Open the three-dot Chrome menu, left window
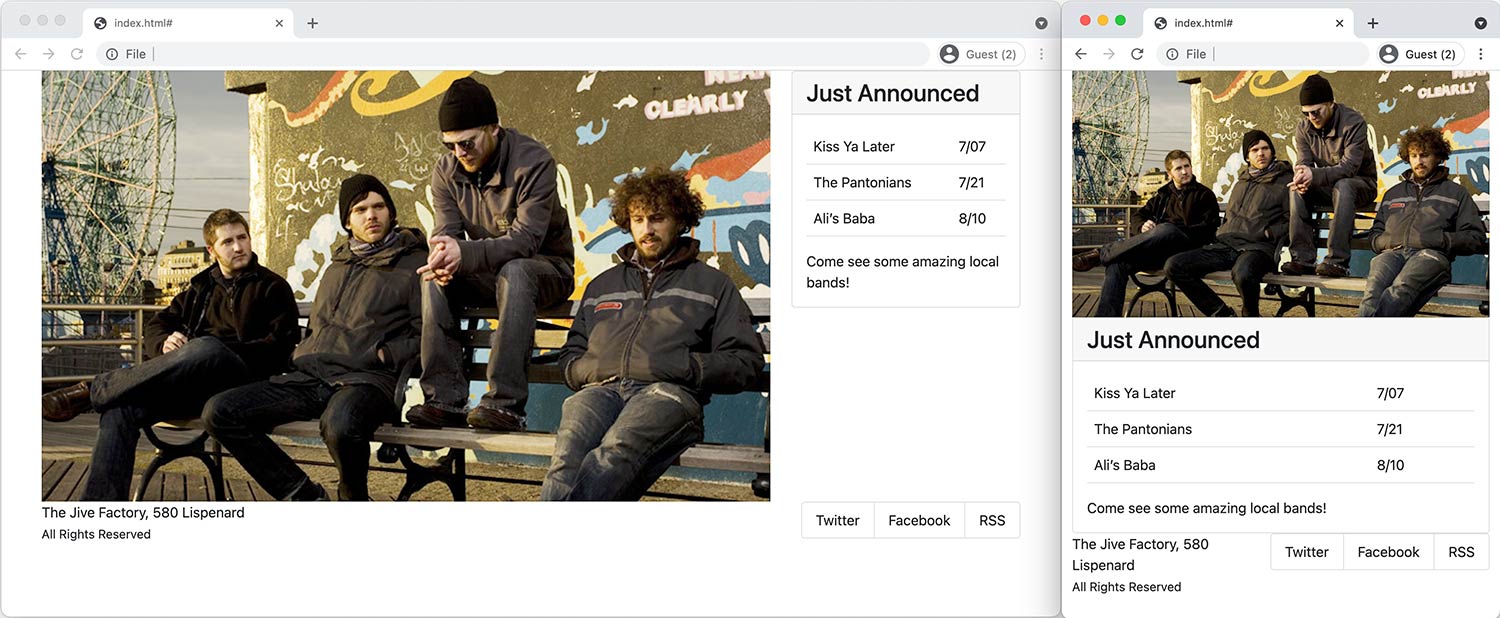The height and width of the screenshot is (618, 1500). click(1041, 54)
